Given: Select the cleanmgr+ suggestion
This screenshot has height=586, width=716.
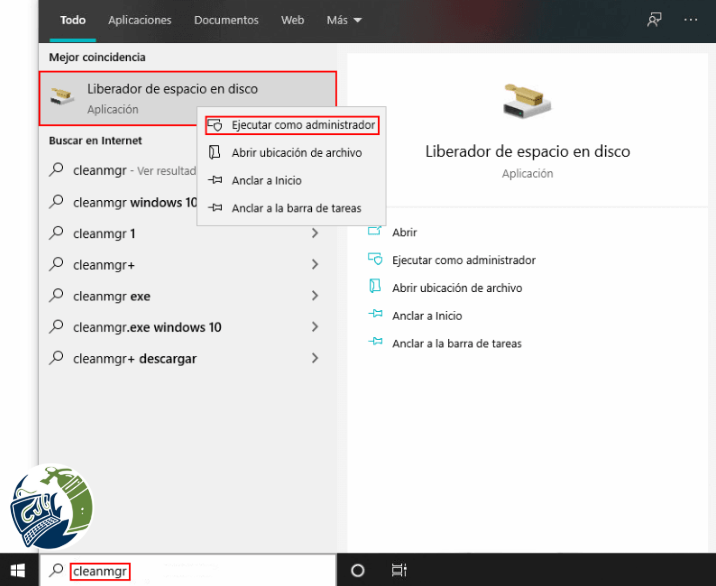Looking at the screenshot, I should tap(188, 264).
